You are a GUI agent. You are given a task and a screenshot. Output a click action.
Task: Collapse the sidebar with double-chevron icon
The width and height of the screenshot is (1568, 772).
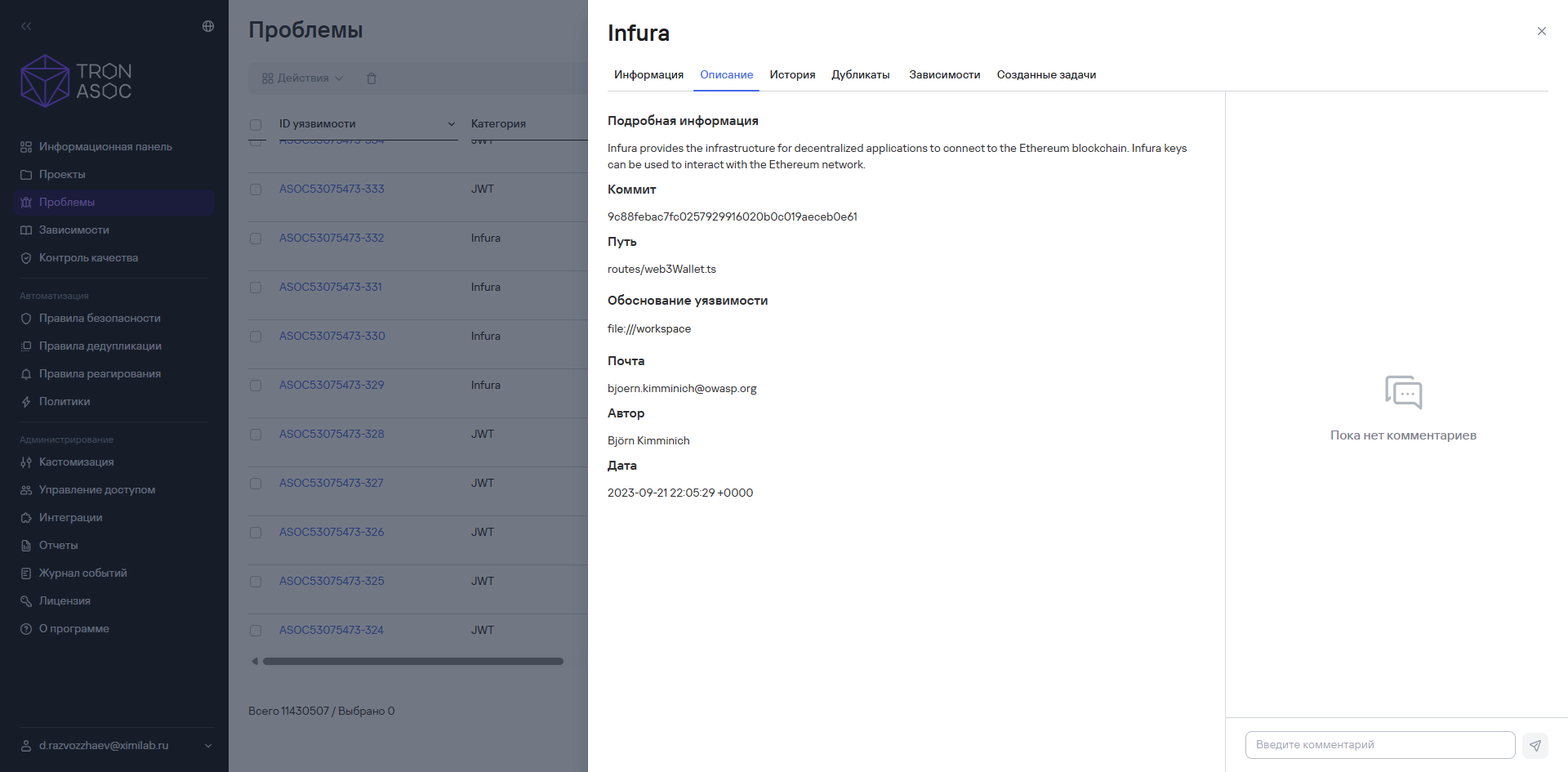tap(26, 26)
